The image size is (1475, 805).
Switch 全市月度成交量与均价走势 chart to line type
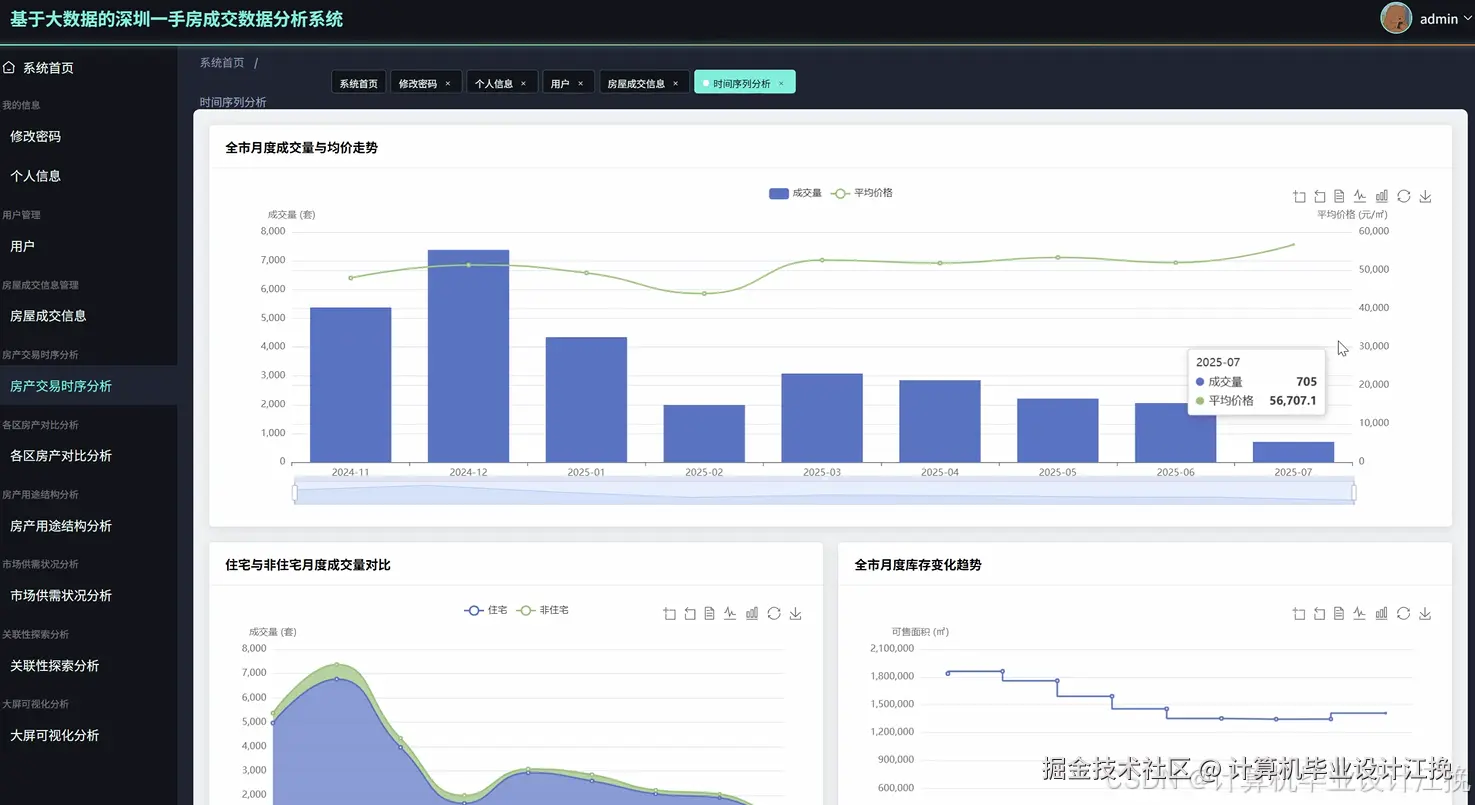coord(1360,197)
